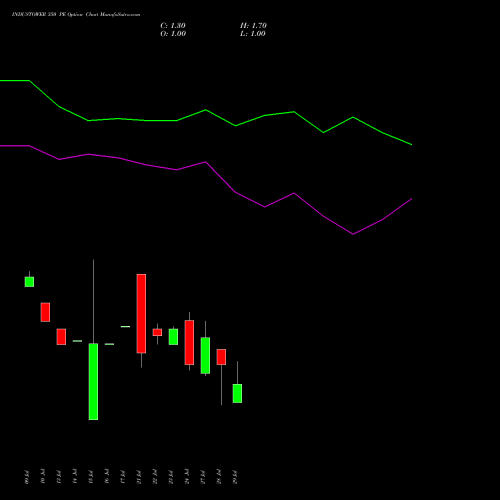The image size is (500, 500).
Task: Click the chart title text at top left
Action: (x=76, y=15)
